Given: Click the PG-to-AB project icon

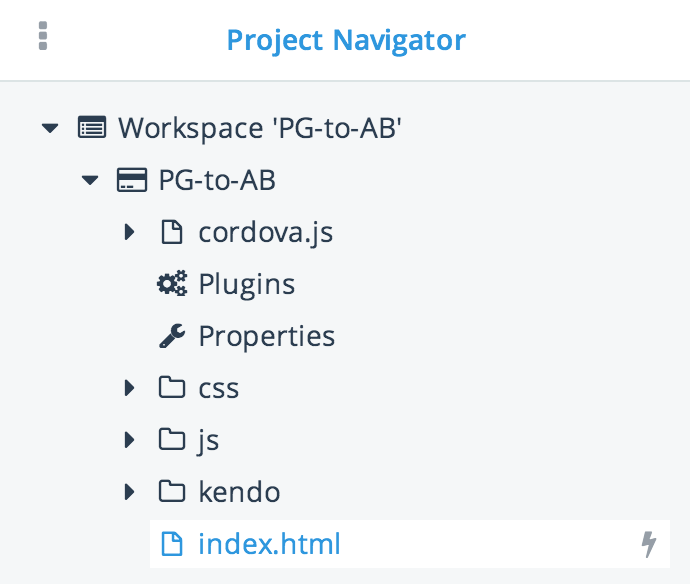Looking at the screenshot, I should point(132,180).
